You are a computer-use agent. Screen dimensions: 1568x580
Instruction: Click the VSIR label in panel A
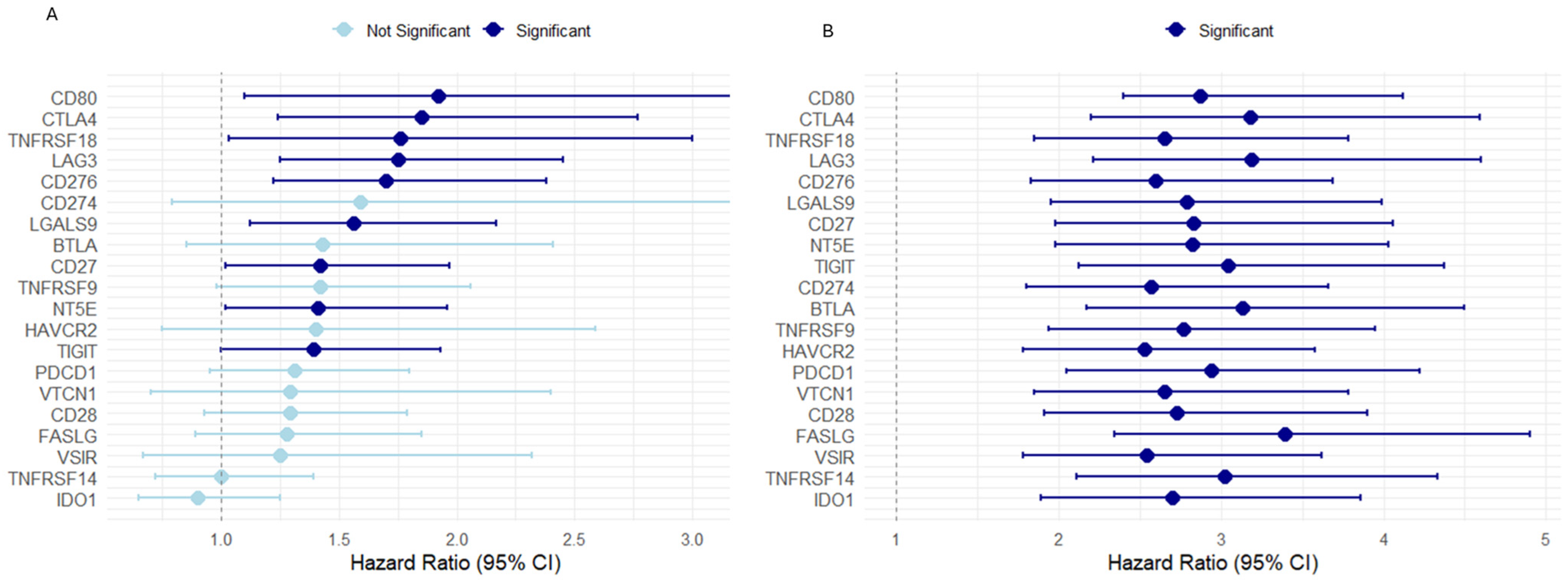[x=77, y=457]
